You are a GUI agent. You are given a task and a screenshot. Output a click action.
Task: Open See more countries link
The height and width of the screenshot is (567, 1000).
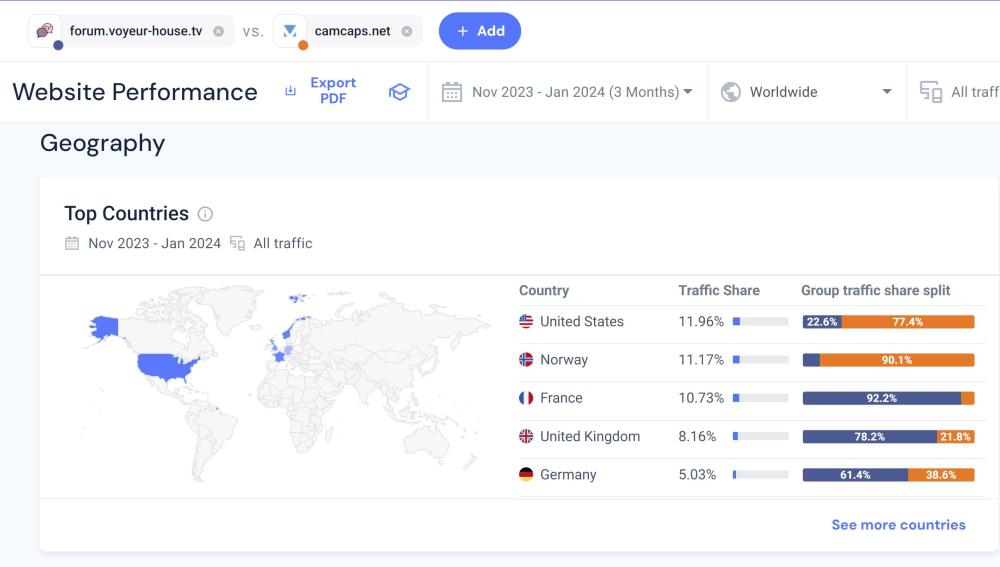[898, 525]
